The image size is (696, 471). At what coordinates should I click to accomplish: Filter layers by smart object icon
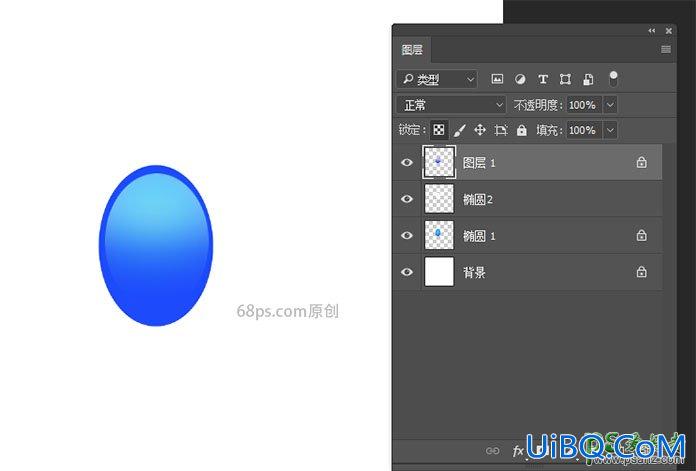click(588, 79)
